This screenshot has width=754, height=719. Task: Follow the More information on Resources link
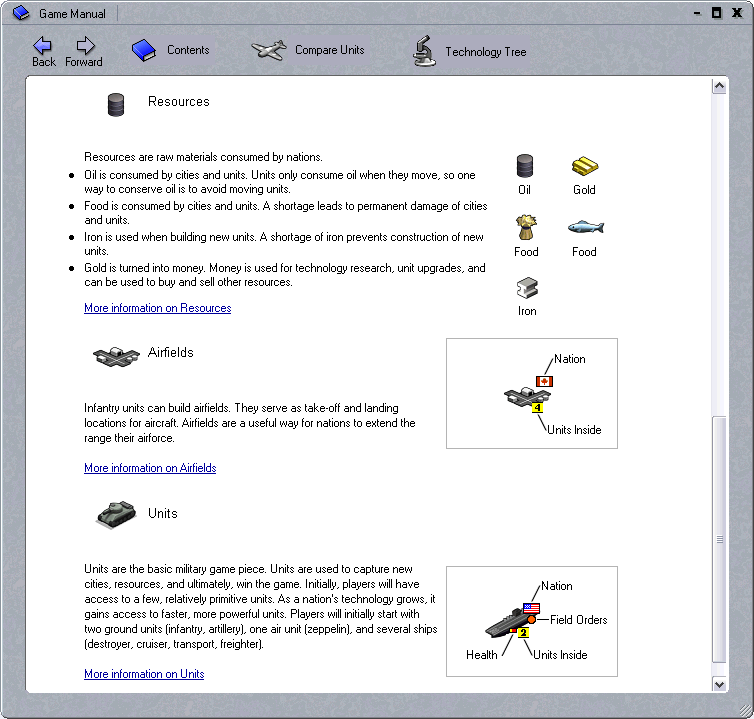(157, 308)
